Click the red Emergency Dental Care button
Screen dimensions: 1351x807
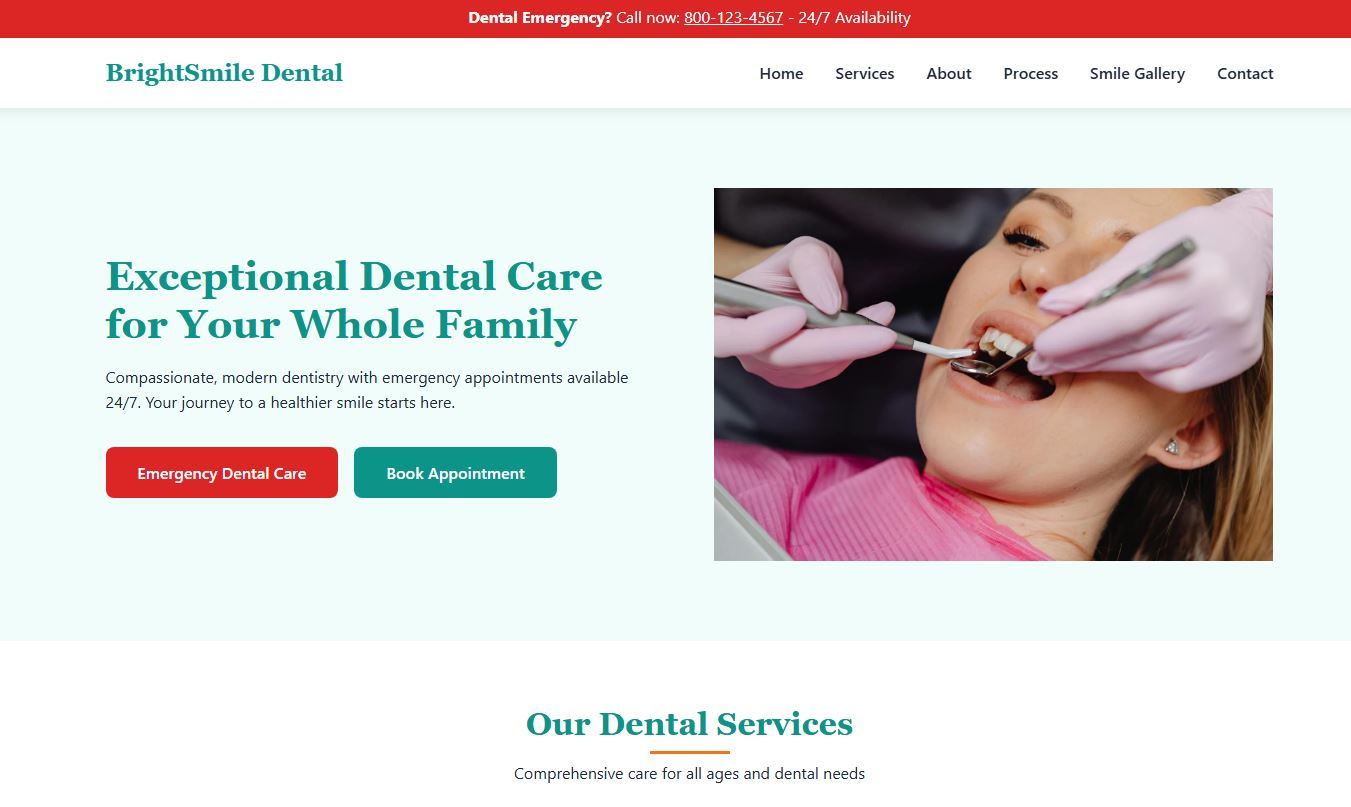222,472
